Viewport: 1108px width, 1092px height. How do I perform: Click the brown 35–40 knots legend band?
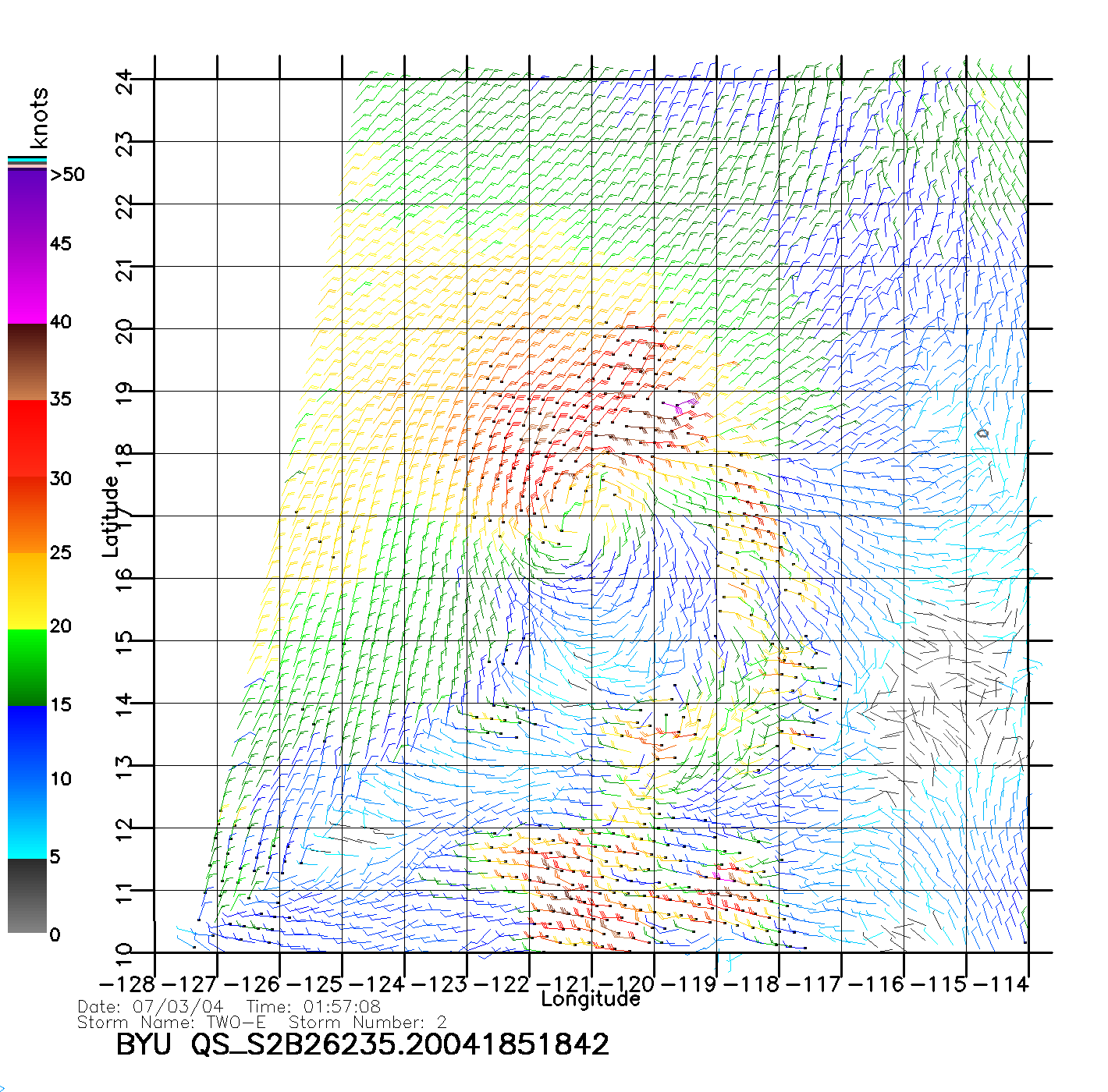27,362
